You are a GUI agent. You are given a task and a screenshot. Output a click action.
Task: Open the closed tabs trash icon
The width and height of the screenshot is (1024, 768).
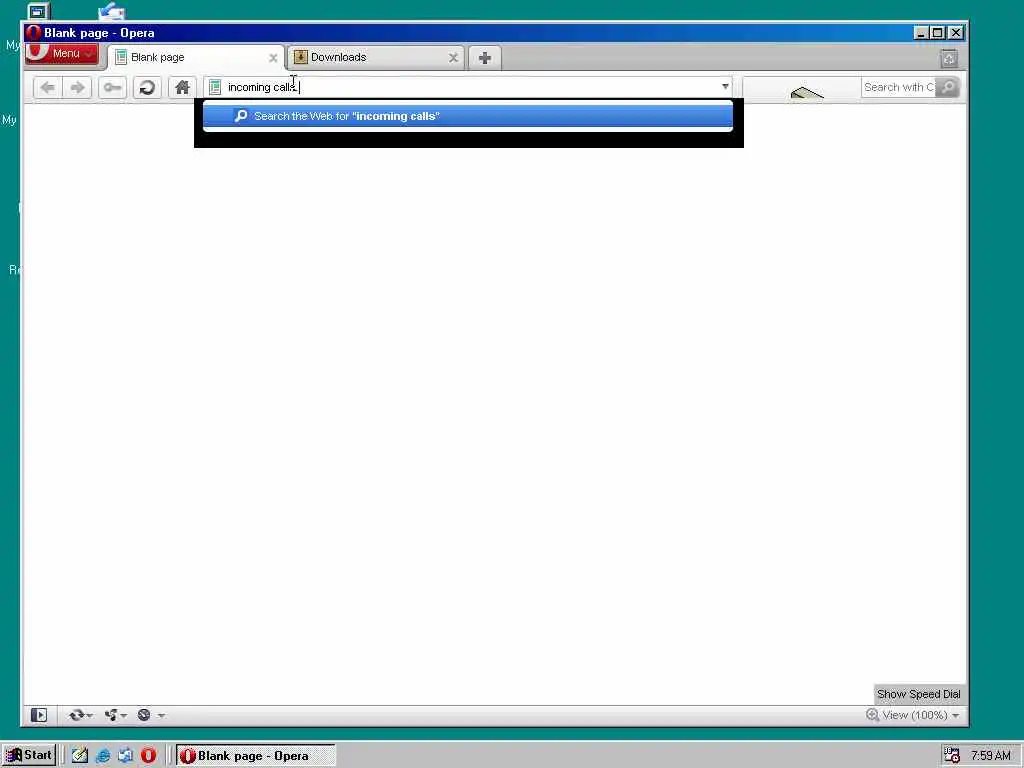pos(949,59)
